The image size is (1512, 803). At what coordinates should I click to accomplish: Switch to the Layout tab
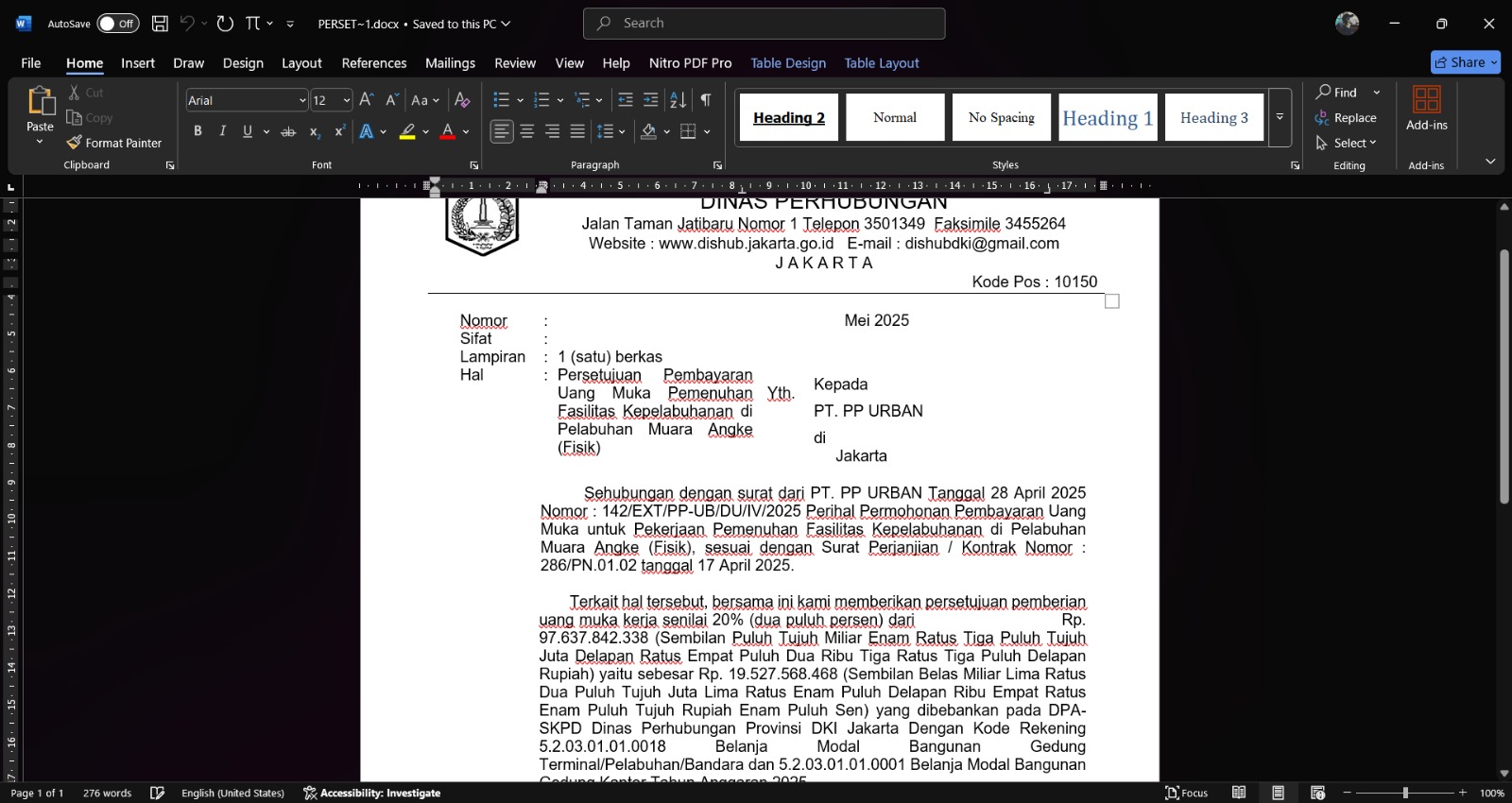[x=301, y=63]
